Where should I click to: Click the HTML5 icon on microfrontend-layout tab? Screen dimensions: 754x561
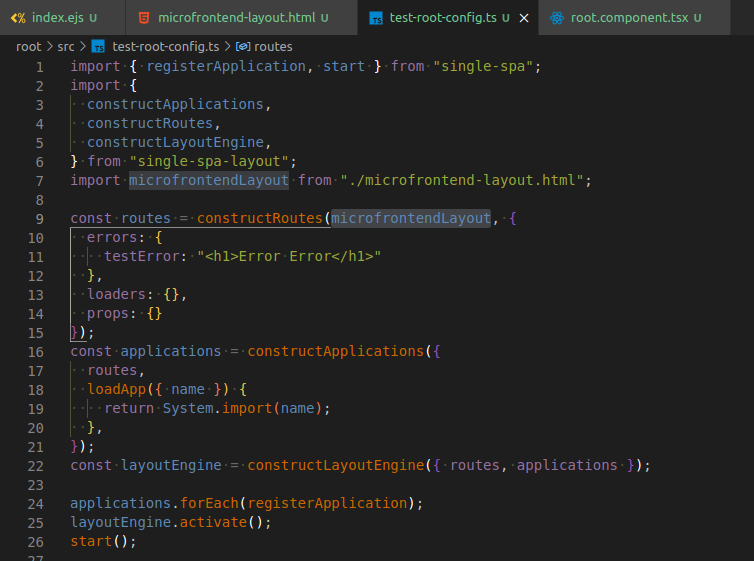coord(144,18)
